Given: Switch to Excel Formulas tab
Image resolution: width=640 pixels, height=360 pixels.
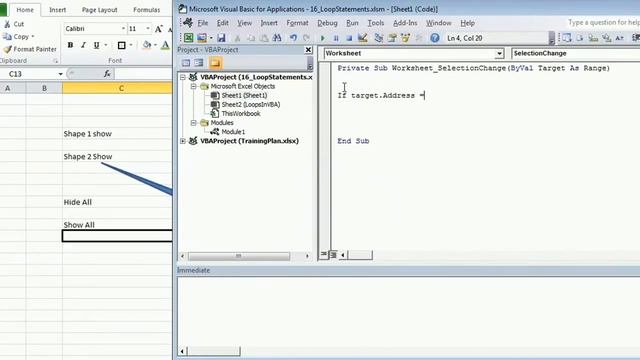Looking at the screenshot, I should click(147, 10).
